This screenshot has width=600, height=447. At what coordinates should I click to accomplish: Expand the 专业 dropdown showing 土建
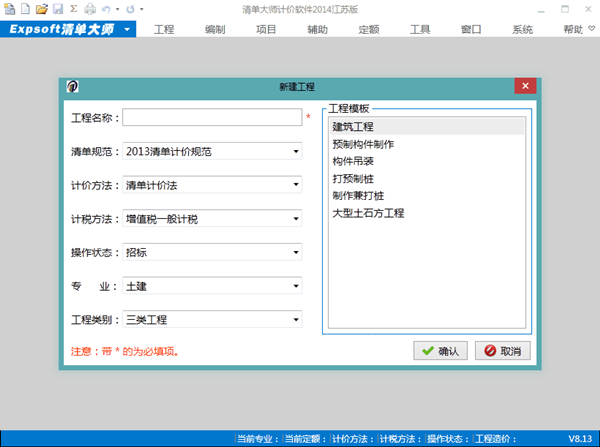296,286
